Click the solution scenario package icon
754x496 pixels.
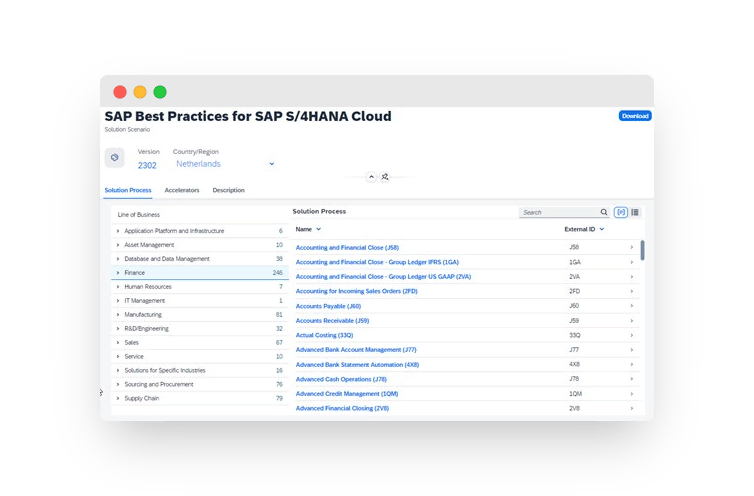pyautogui.click(x=114, y=158)
